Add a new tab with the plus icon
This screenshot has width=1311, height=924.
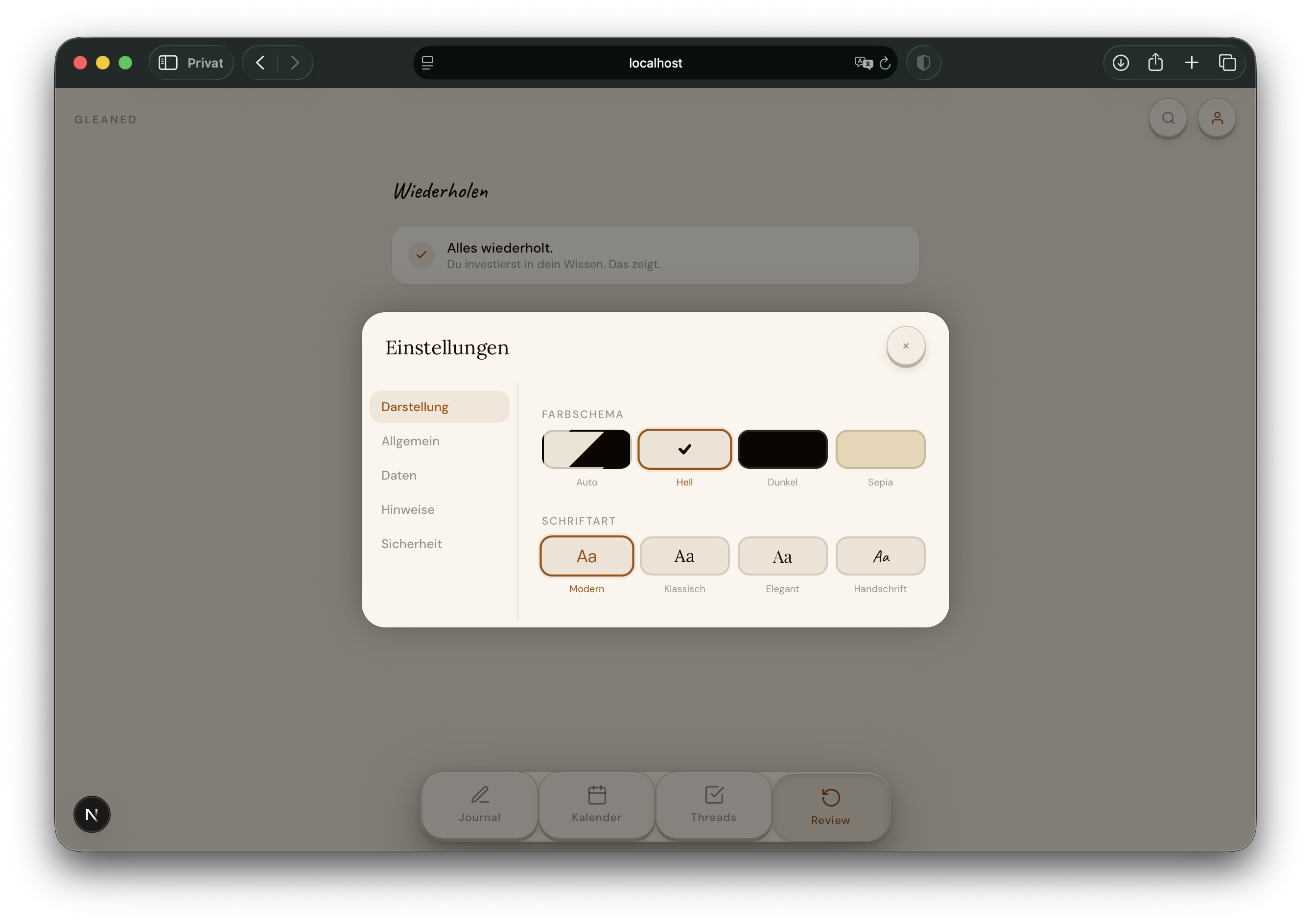(1192, 63)
